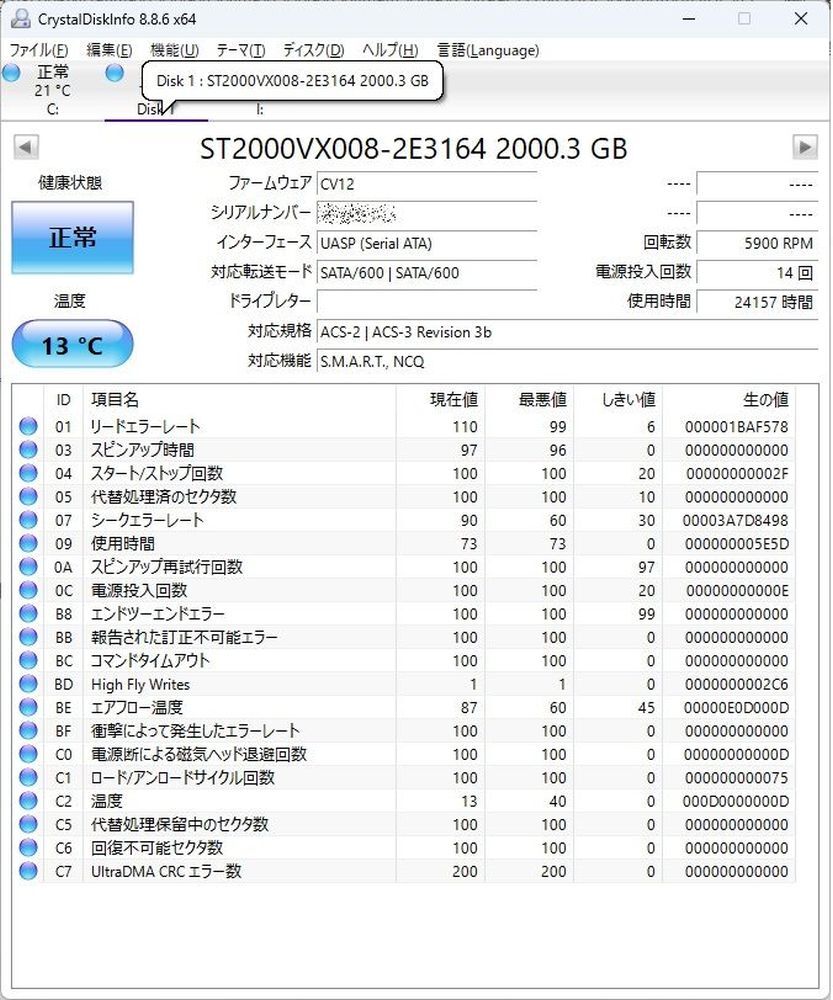Image resolution: width=833 pixels, height=1000 pixels.
Task: Click status orb in row 05 代替処理済のセクタ数
Action: point(28,496)
